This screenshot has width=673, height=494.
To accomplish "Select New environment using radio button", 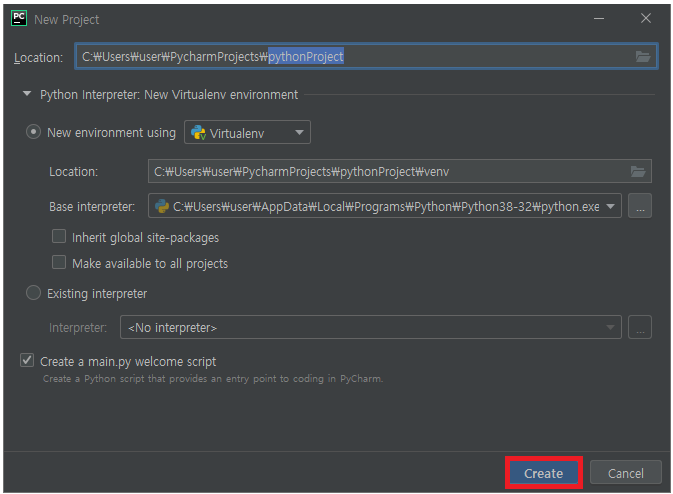I will tap(33, 132).
